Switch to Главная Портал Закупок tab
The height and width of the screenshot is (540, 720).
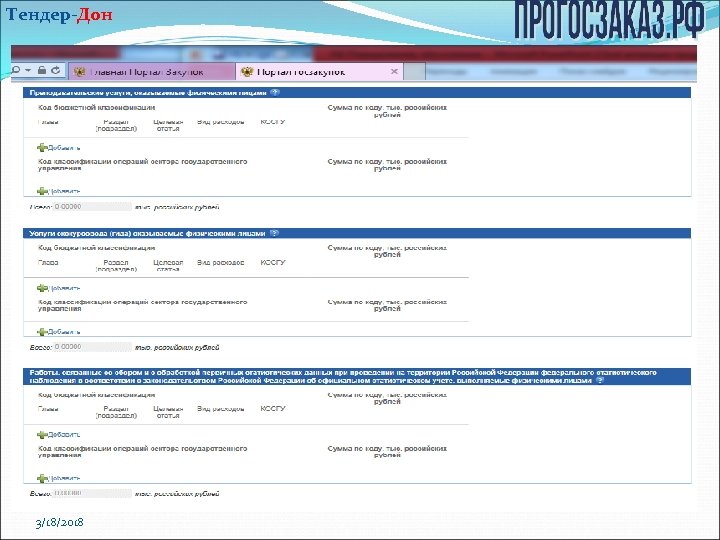pyautogui.click(x=152, y=72)
